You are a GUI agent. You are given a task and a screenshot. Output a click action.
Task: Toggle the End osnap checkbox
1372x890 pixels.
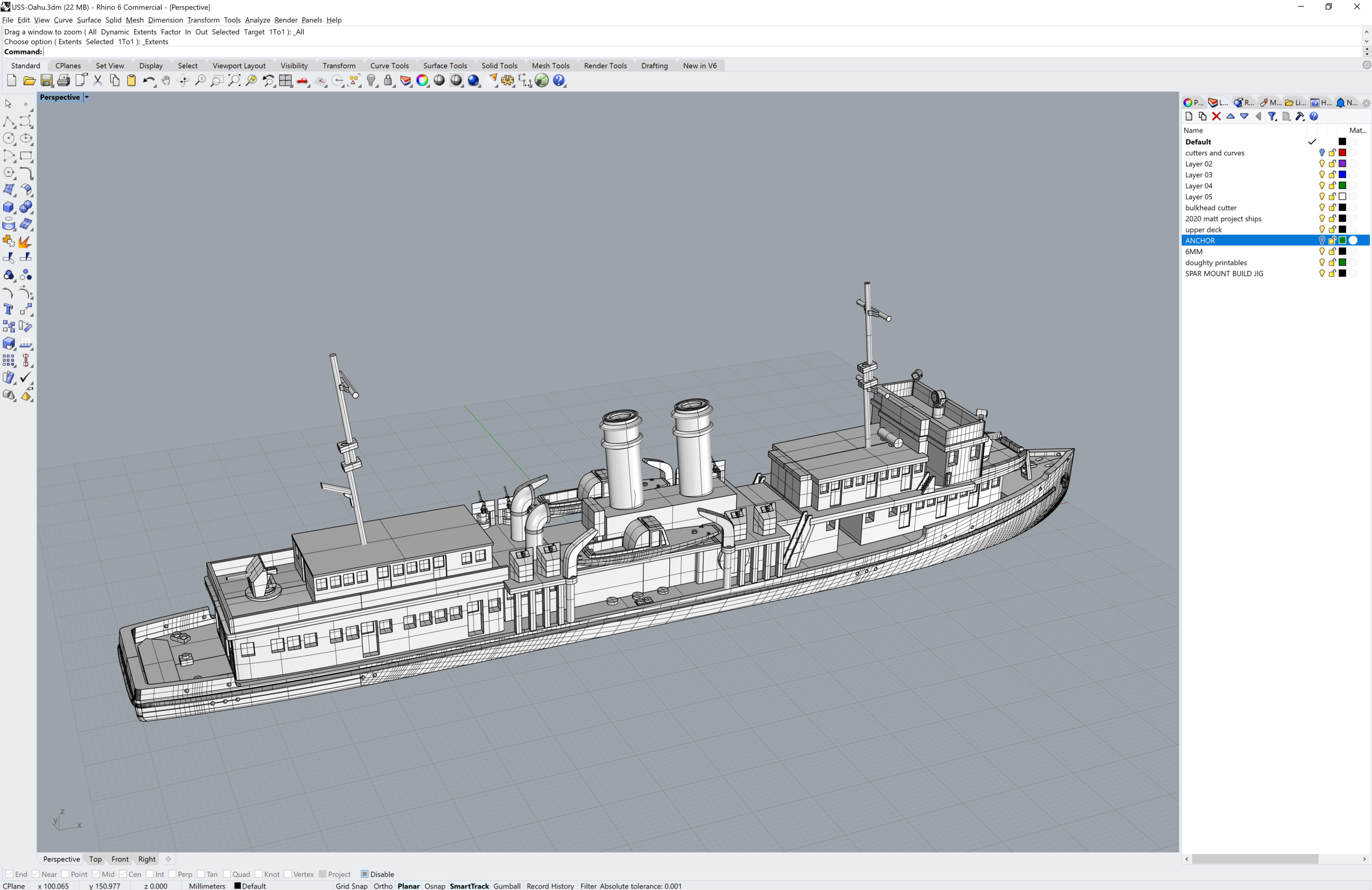pyautogui.click(x=9, y=875)
